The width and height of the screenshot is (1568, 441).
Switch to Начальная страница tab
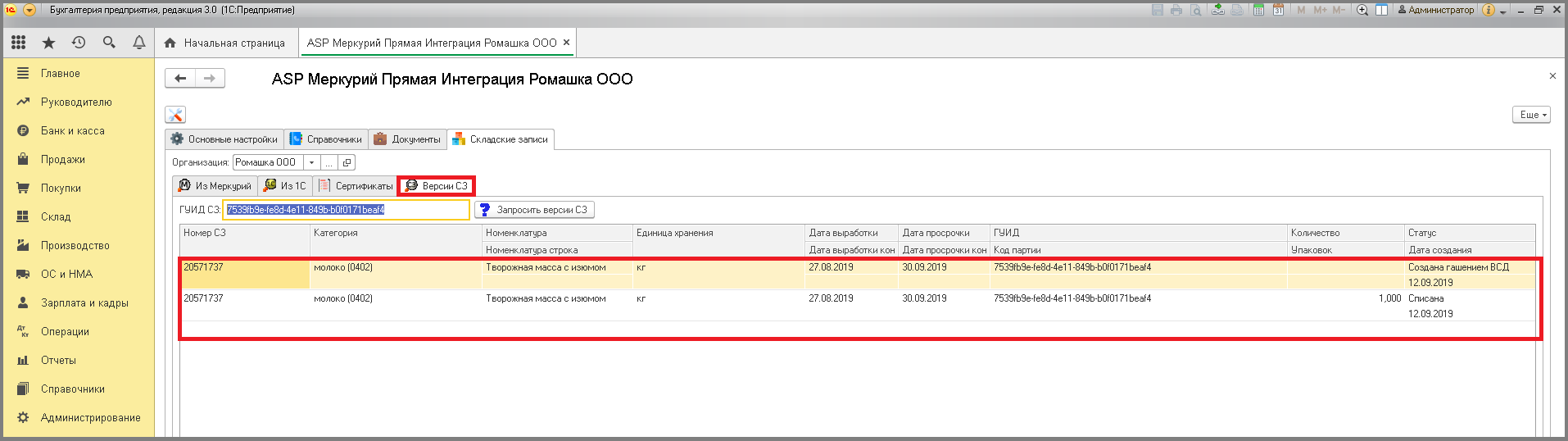(x=225, y=43)
